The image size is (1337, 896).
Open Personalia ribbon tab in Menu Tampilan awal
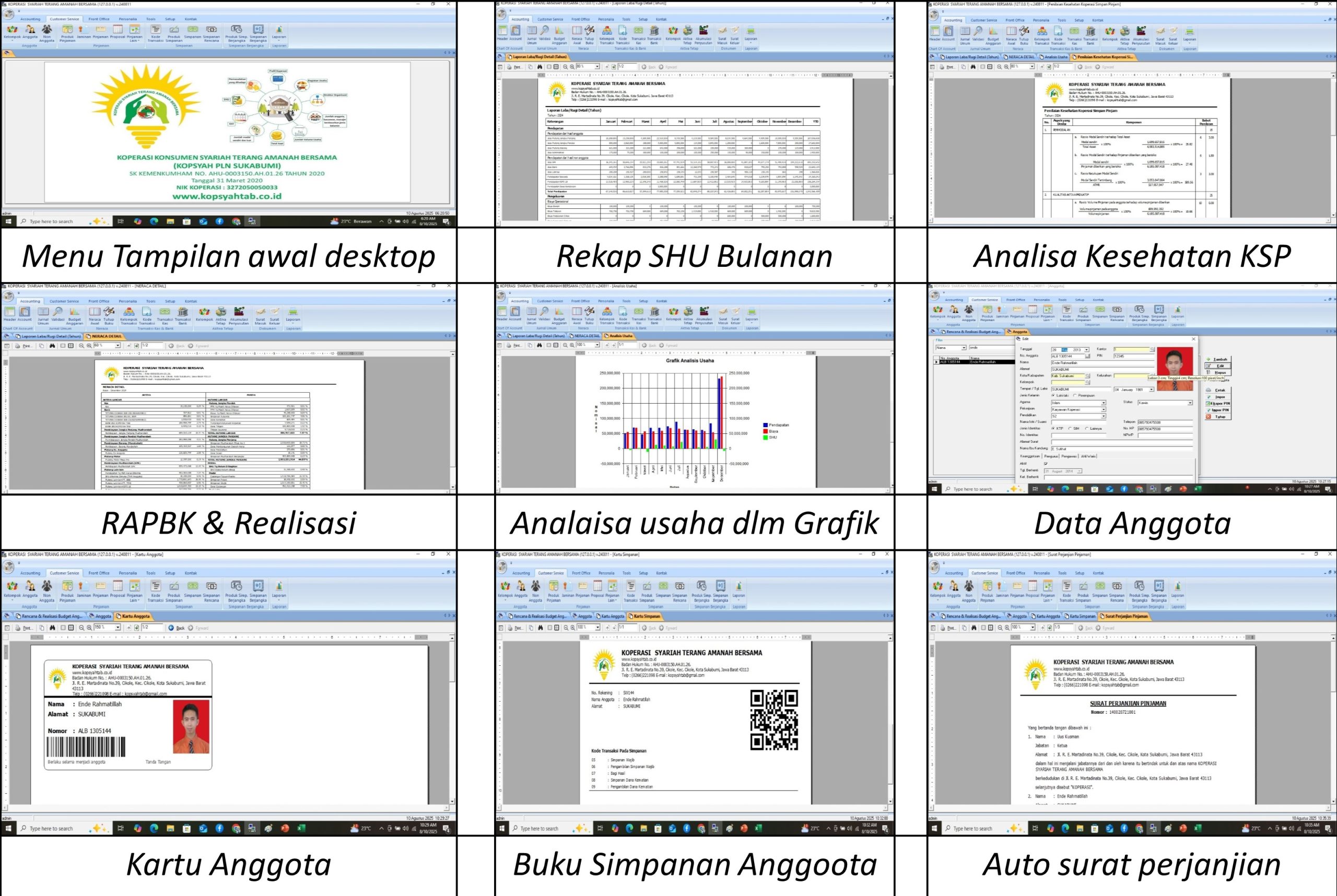(127, 19)
